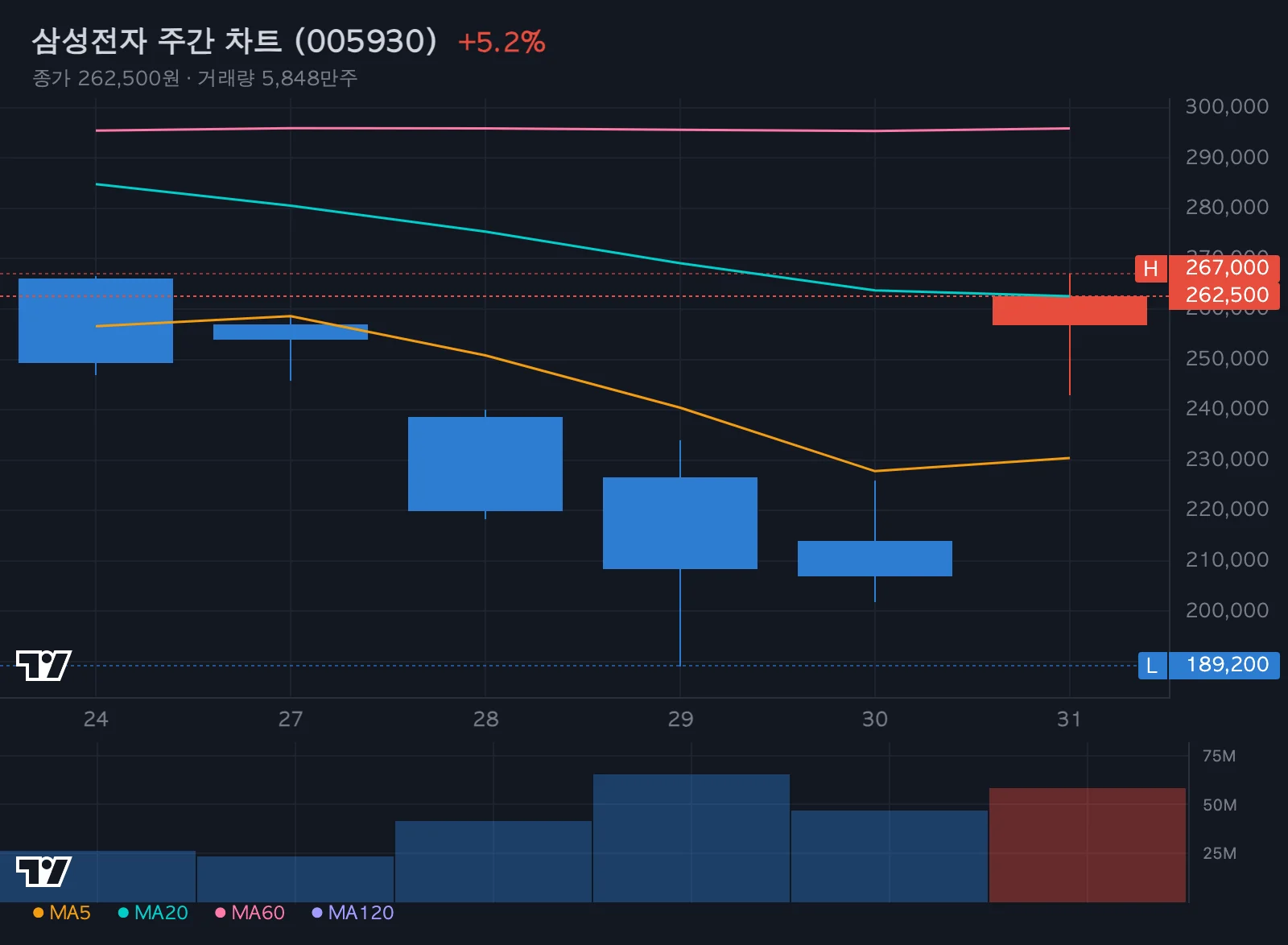Click the tallest volume bar for date 29
The height and width of the screenshot is (945, 1288).
[x=691, y=838]
